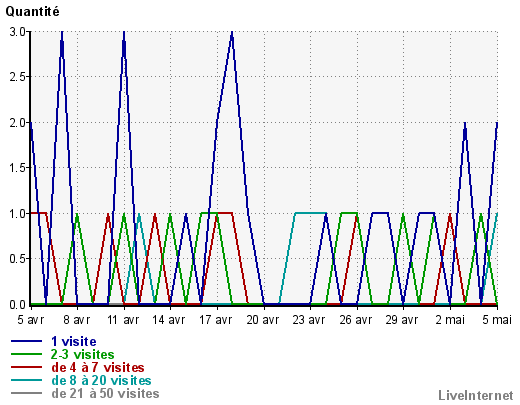Image resolution: width=520 pixels, height=405 pixels.
Task: Click the '5 mai' x-axis date label
Action: coord(497,320)
